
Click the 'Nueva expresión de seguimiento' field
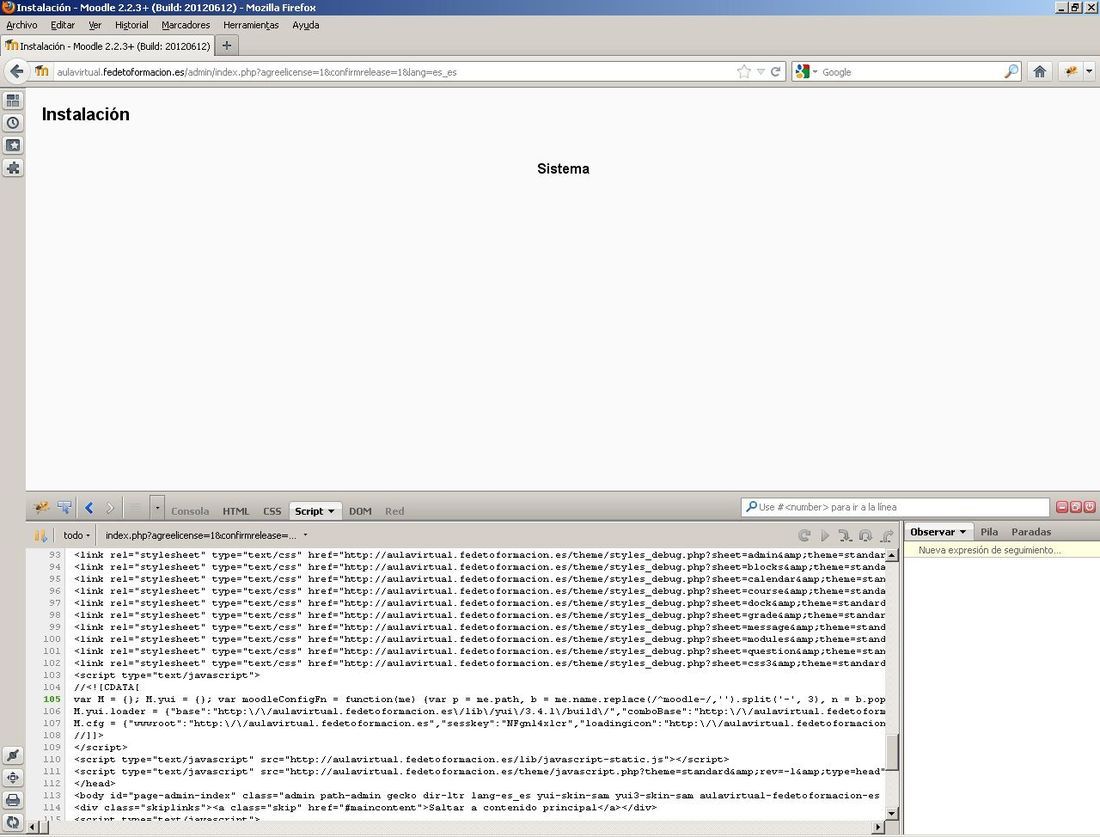(x=1002, y=550)
